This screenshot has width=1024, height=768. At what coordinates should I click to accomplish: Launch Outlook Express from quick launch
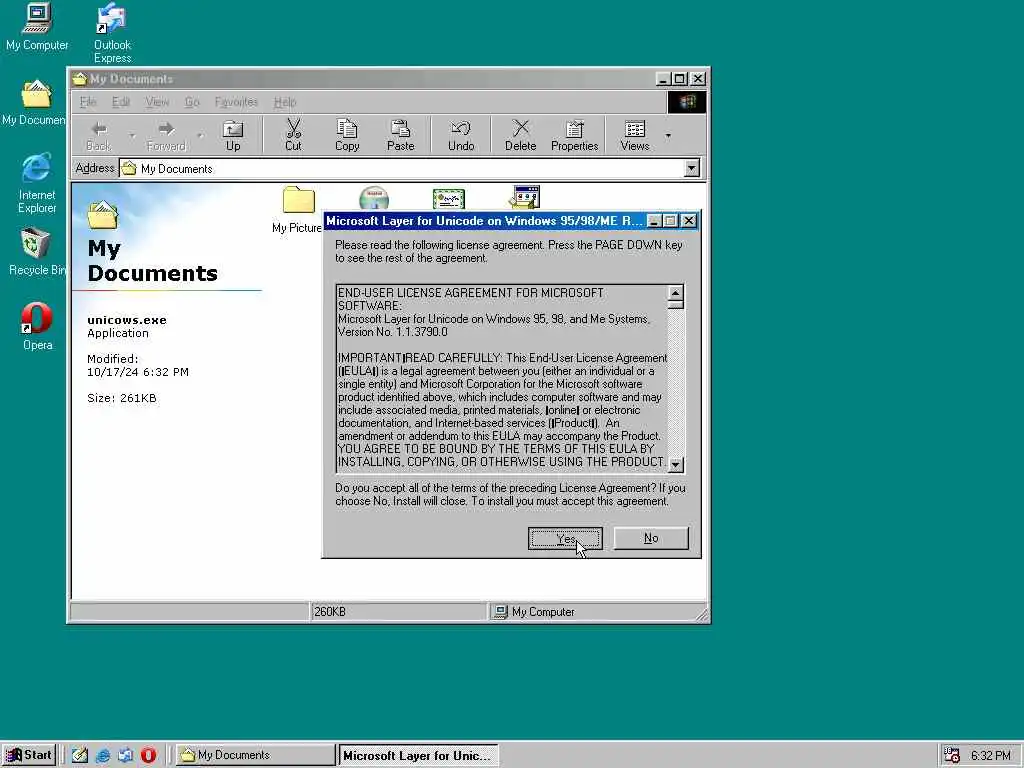pos(125,755)
